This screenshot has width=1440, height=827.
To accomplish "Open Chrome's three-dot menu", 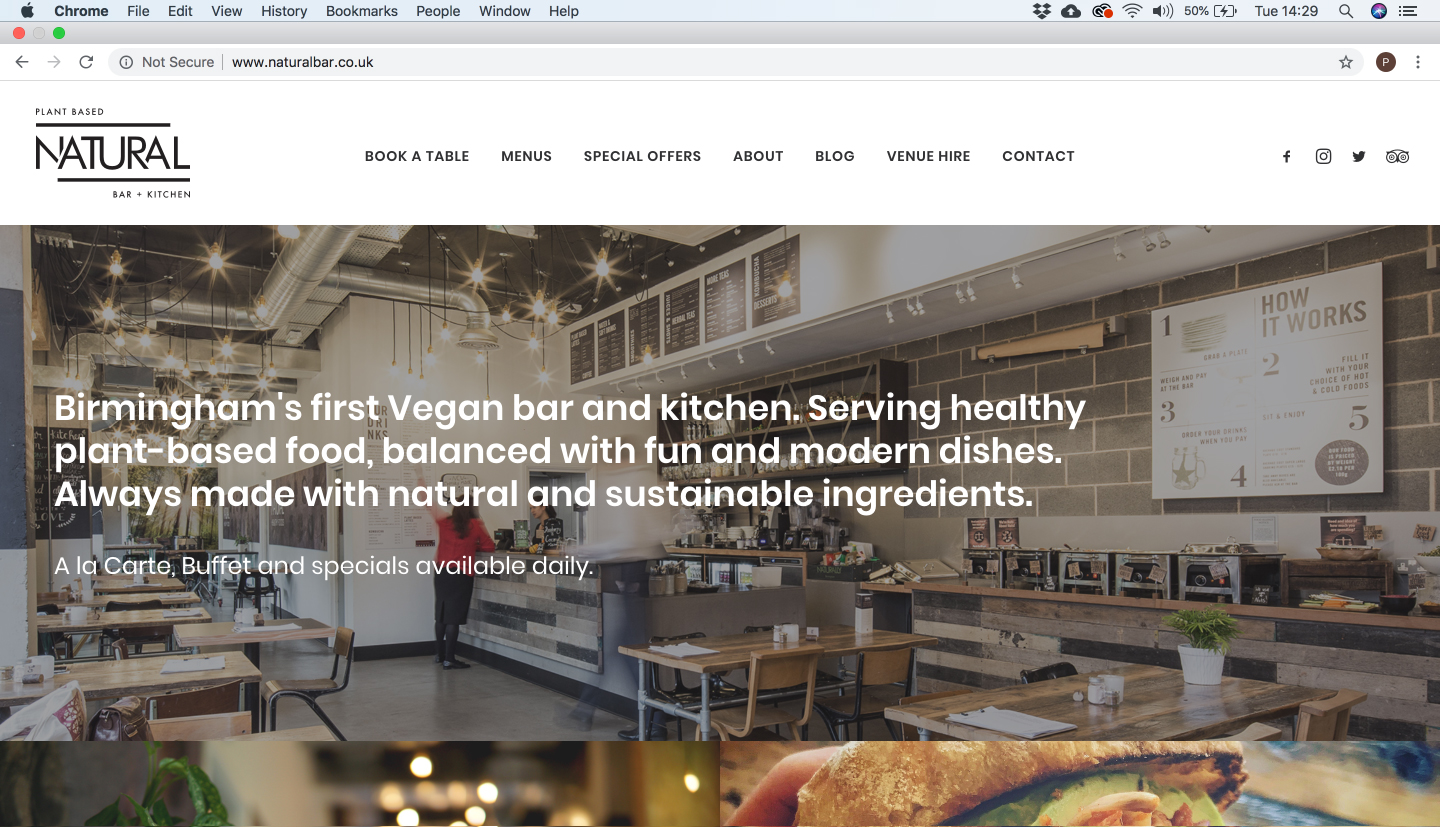I will pos(1418,62).
